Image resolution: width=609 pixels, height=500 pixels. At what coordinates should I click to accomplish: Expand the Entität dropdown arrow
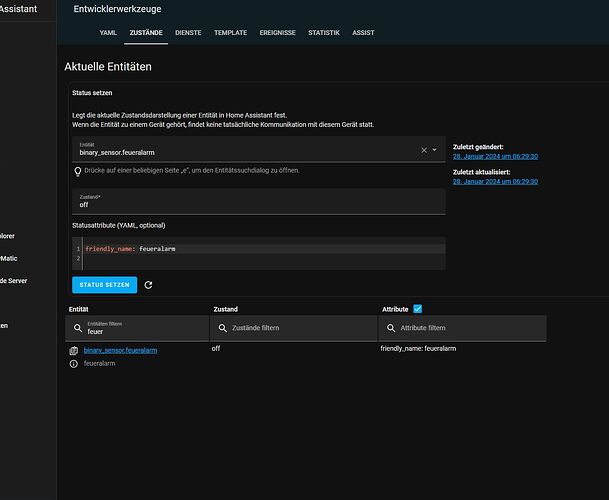[x=435, y=150]
